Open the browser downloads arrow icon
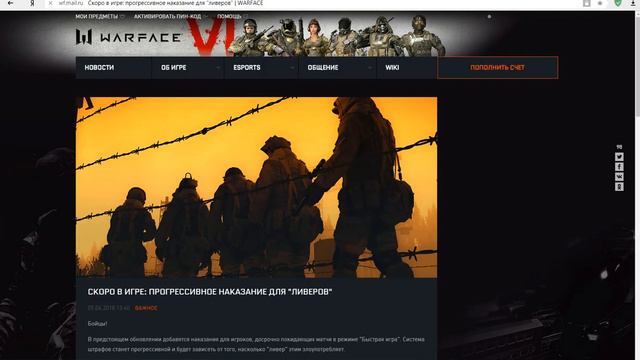 pyautogui.click(x=633, y=3)
